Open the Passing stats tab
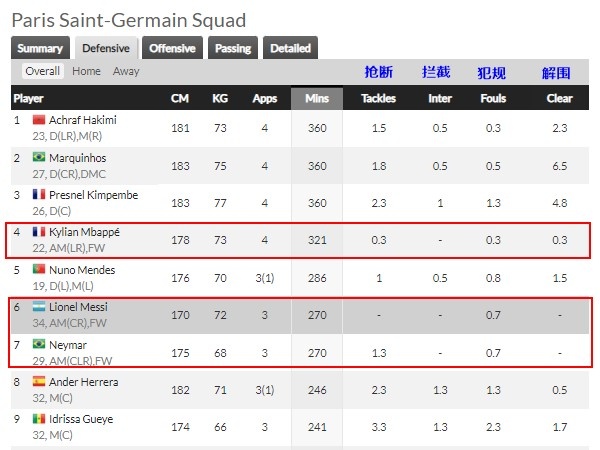This screenshot has width=600, height=450. [x=233, y=48]
